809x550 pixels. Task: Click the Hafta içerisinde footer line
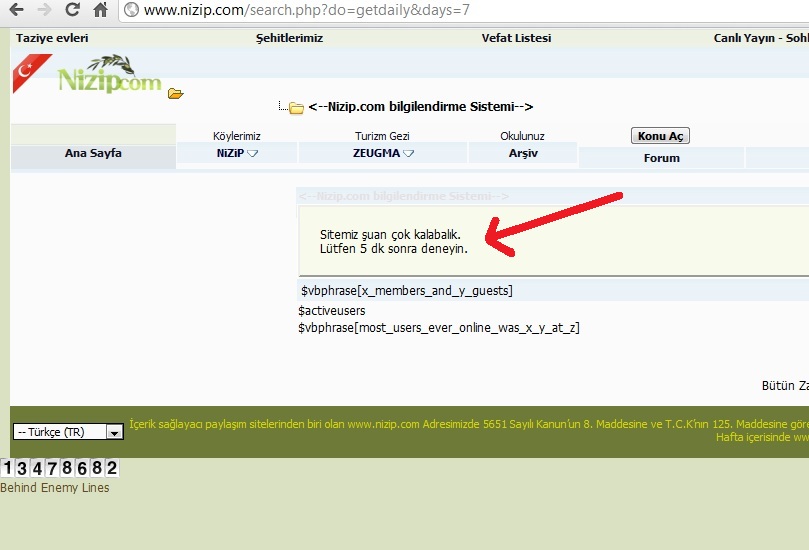(x=762, y=438)
